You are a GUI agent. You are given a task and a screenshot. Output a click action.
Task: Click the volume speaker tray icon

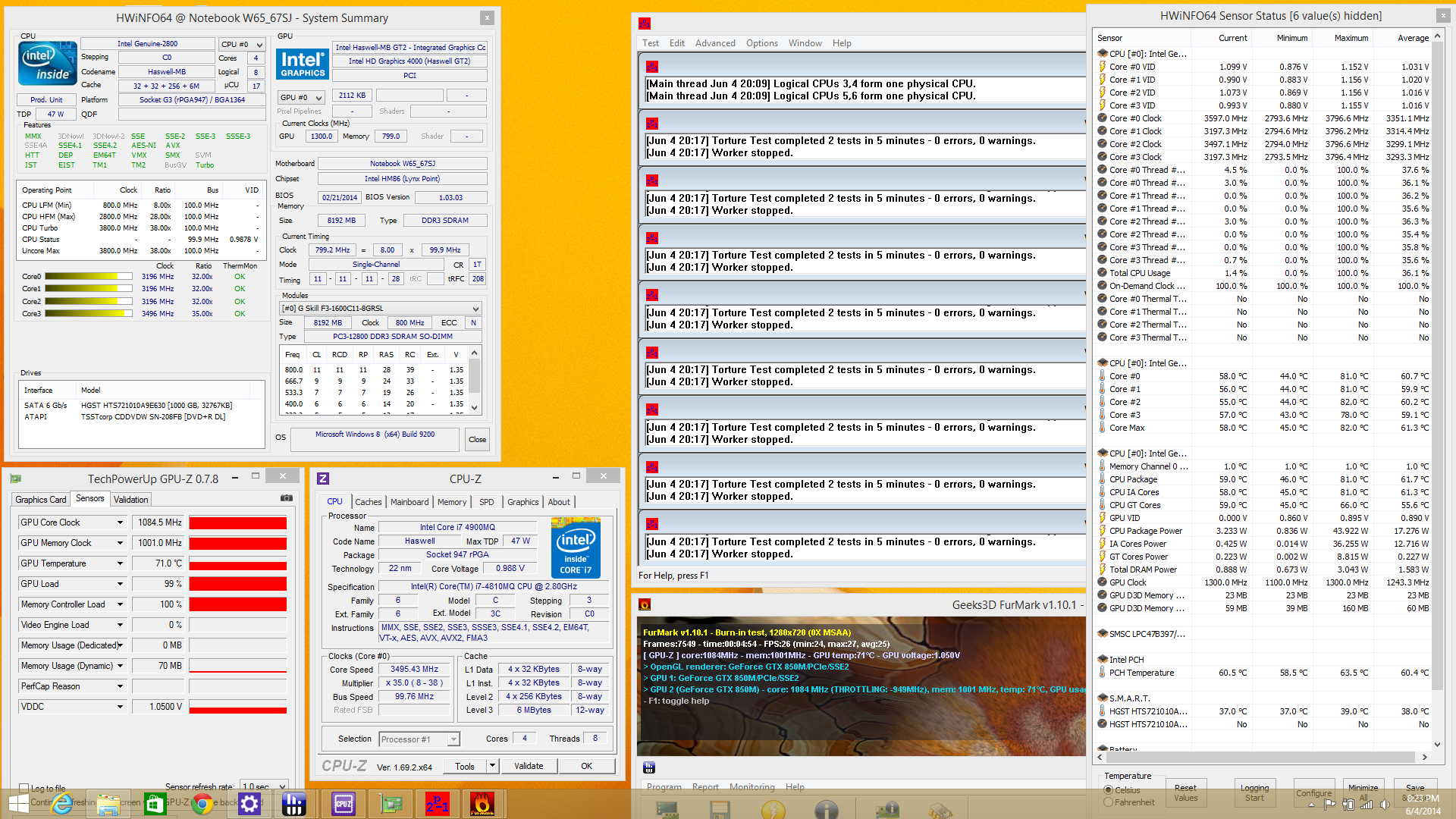click(x=1385, y=805)
